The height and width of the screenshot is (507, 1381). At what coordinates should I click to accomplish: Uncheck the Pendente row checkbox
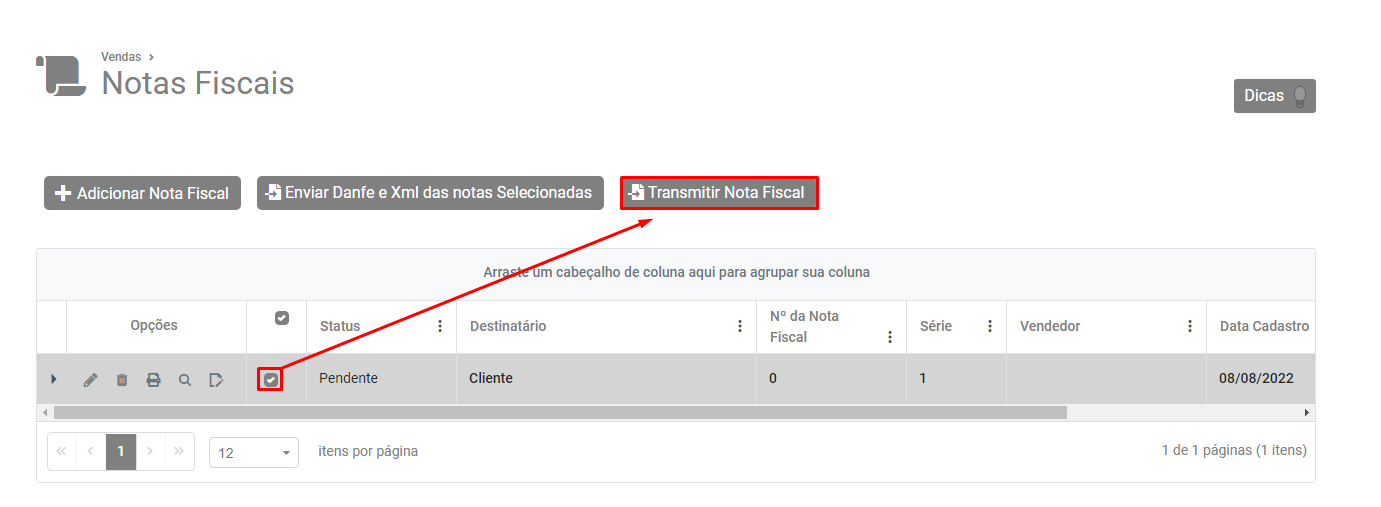[270, 380]
